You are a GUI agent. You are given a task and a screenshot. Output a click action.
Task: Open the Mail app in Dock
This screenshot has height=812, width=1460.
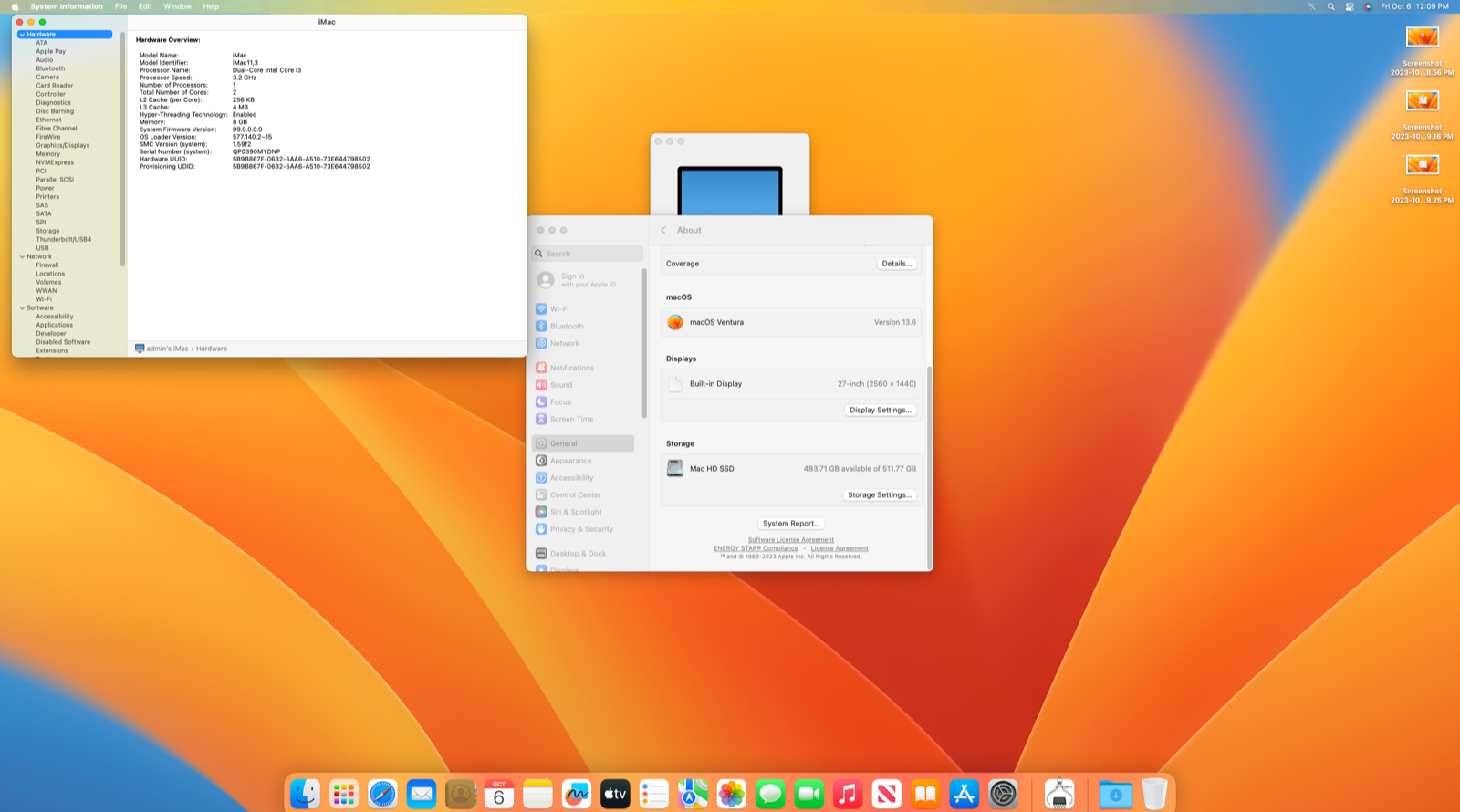[x=422, y=794]
